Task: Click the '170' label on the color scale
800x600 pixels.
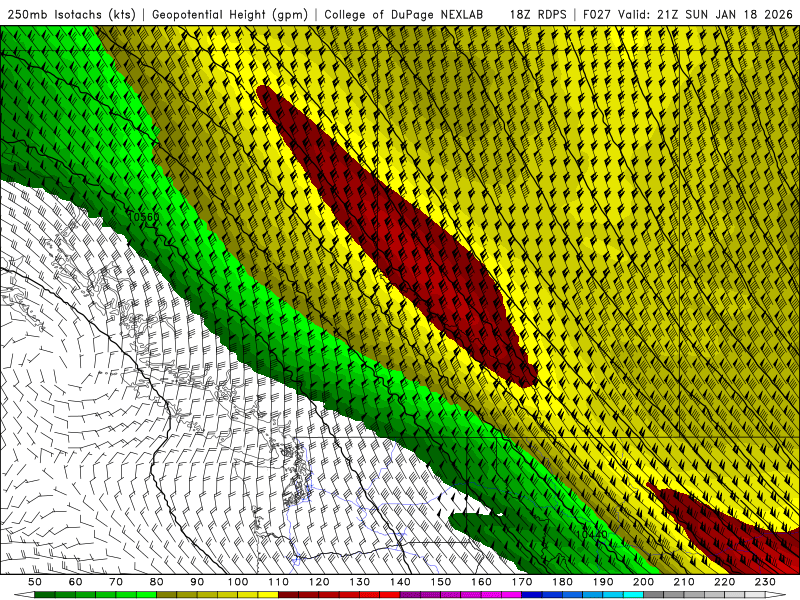Action: (x=522, y=582)
